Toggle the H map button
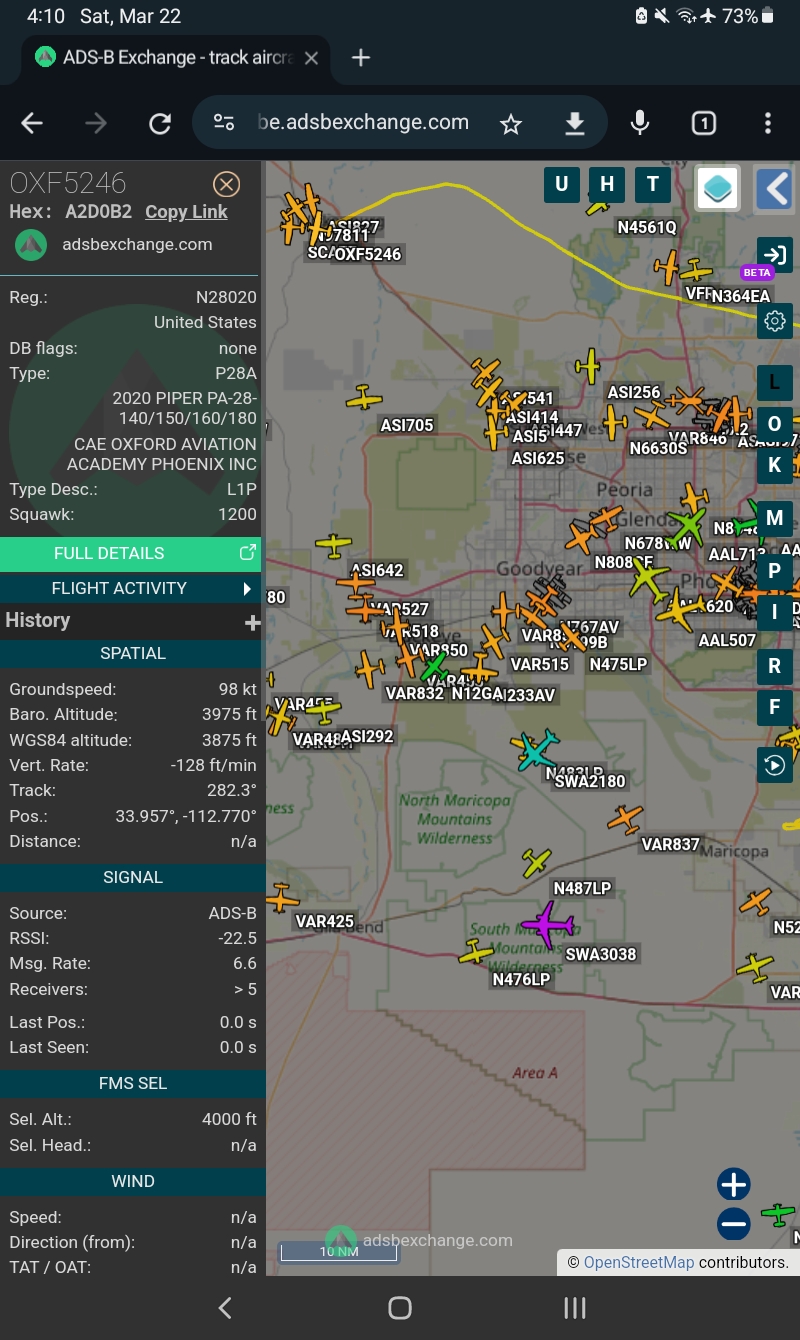The image size is (800, 1340). point(607,184)
